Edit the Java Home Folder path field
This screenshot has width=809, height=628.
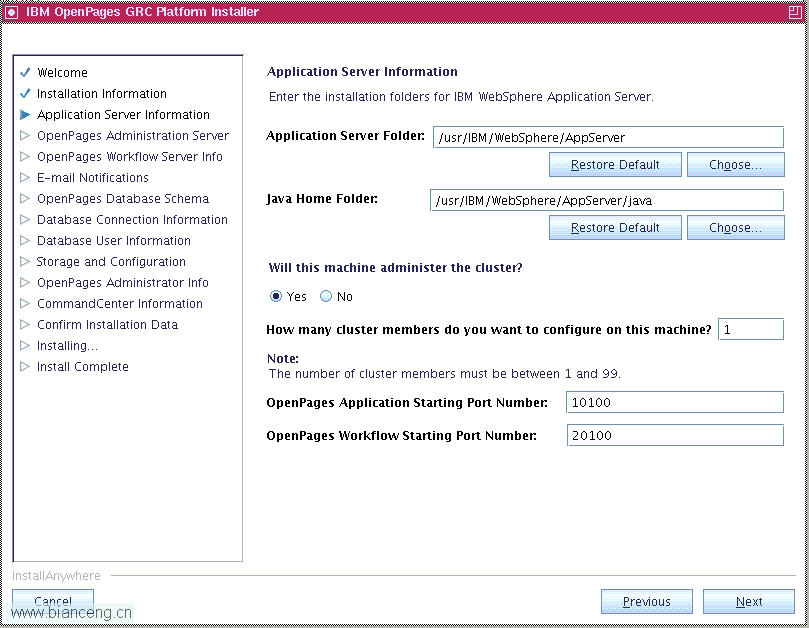[x=607, y=200]
